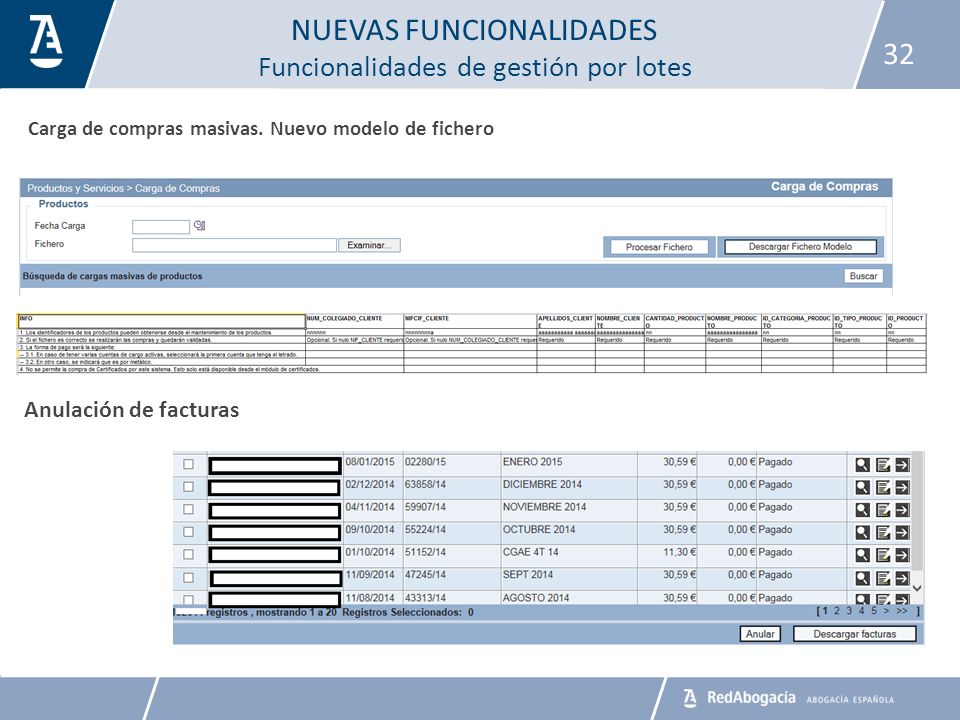Edit the CGAE 4T 14 invoice row

883,555
